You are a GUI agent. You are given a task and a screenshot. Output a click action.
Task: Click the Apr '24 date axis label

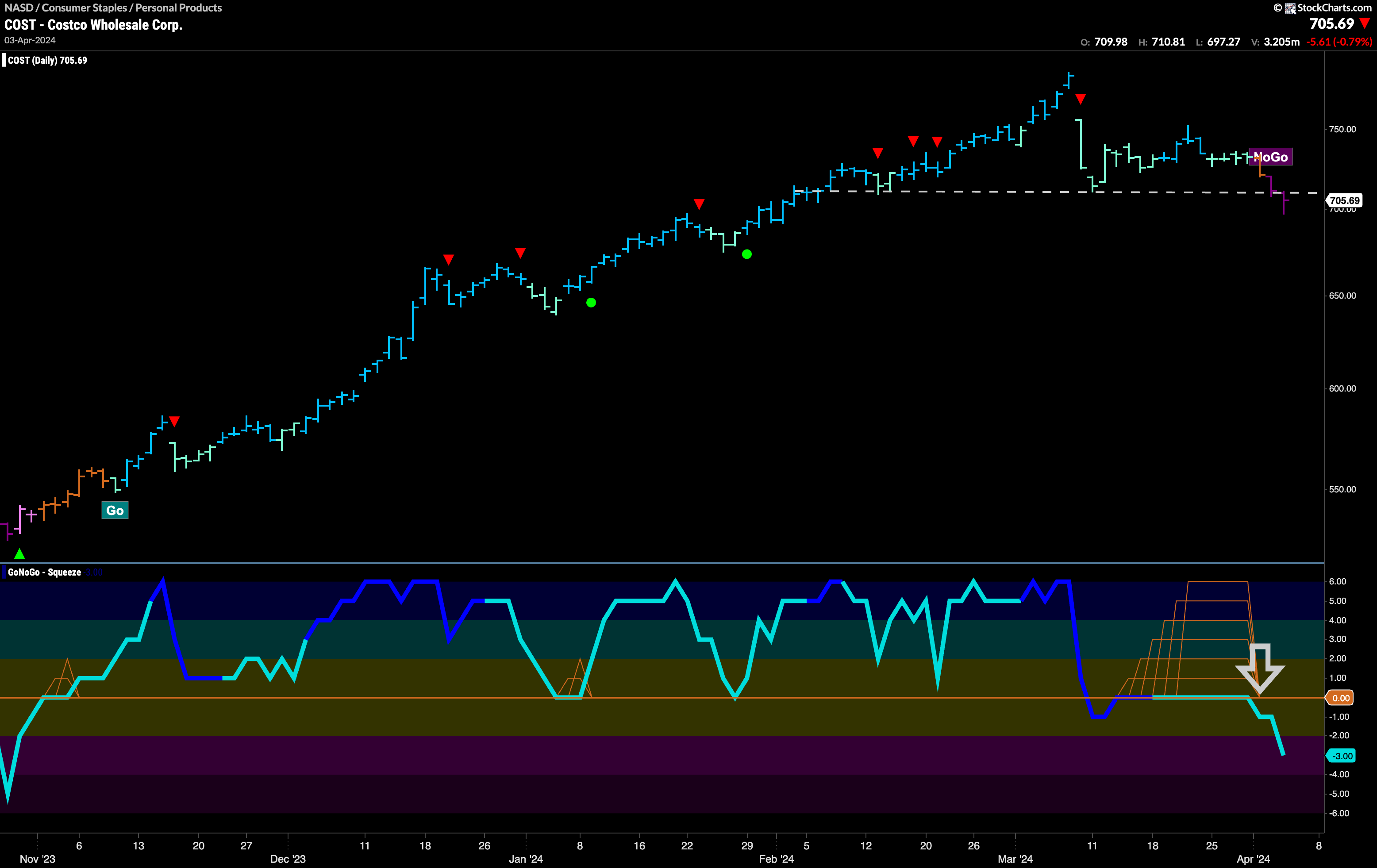(1253, 859)
